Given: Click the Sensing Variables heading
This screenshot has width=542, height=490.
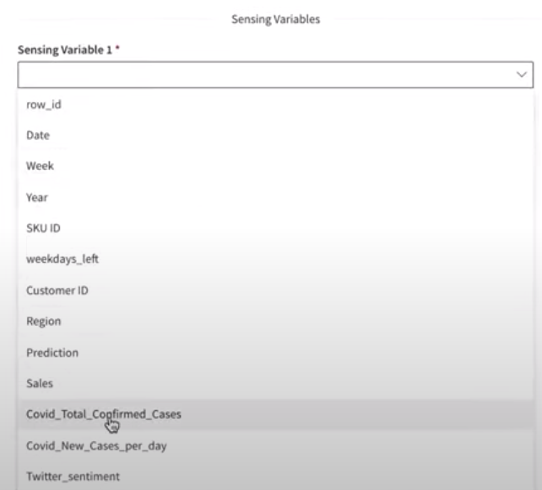Looking at the screenshot, I should [275, 19].
